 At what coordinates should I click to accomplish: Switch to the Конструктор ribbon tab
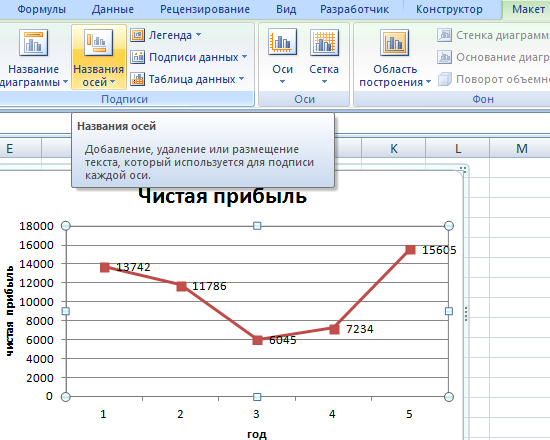(449, 9)
